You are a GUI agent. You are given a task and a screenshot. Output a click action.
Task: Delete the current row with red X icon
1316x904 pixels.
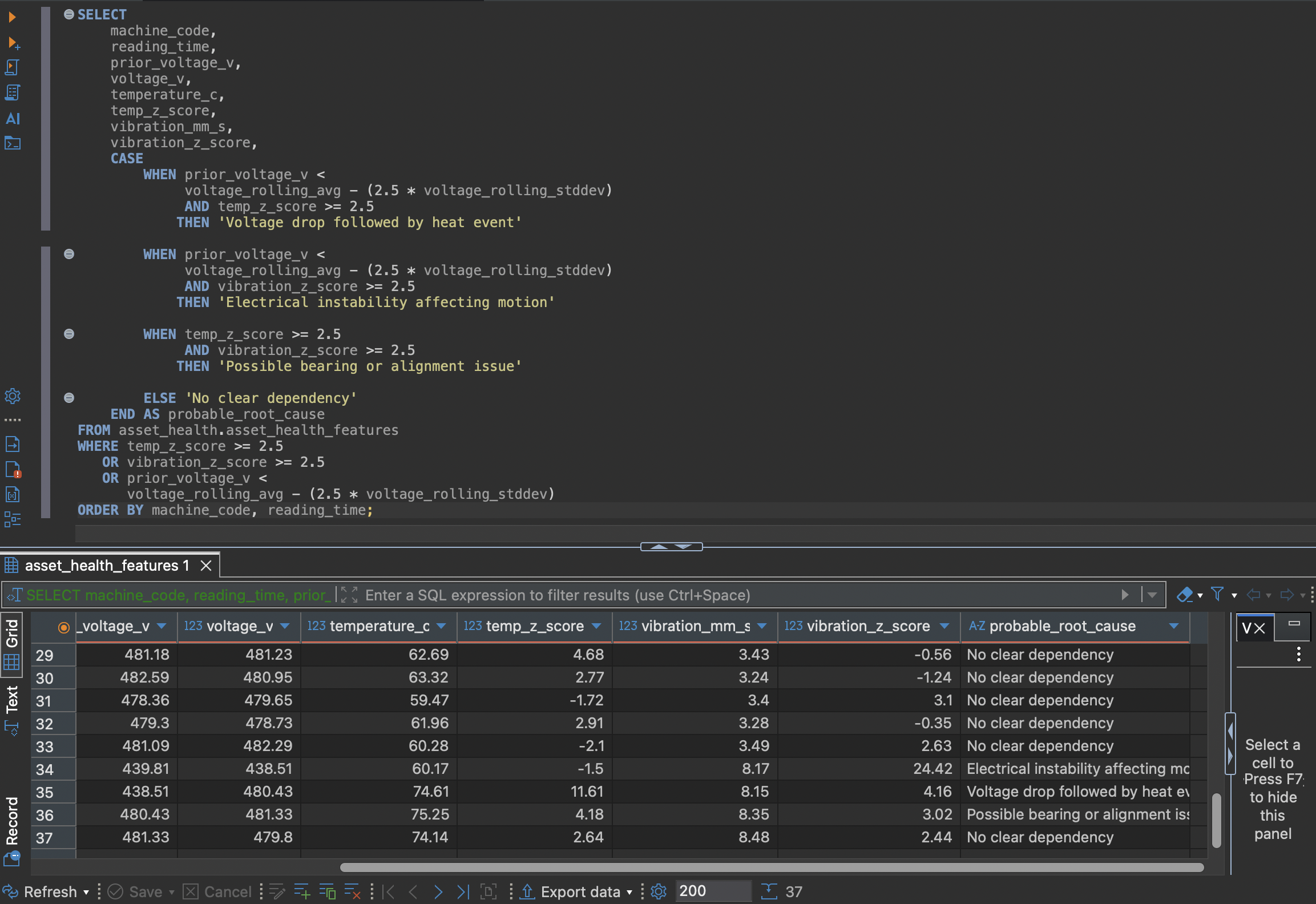tap(352, 891)
